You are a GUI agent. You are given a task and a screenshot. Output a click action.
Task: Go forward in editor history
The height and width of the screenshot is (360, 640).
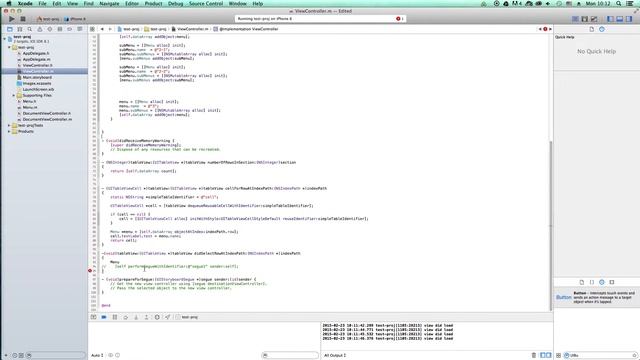[109, 29]
